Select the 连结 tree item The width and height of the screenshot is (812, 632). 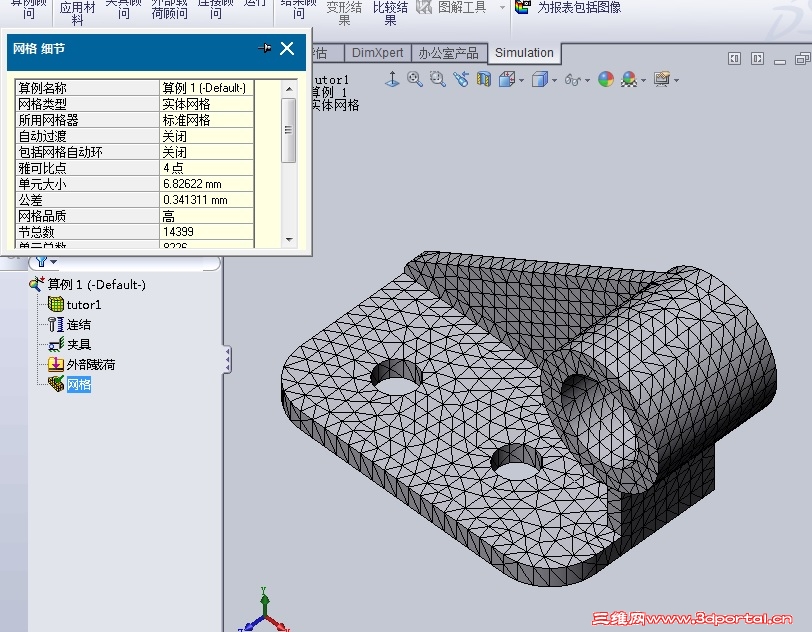pos(79,325)
